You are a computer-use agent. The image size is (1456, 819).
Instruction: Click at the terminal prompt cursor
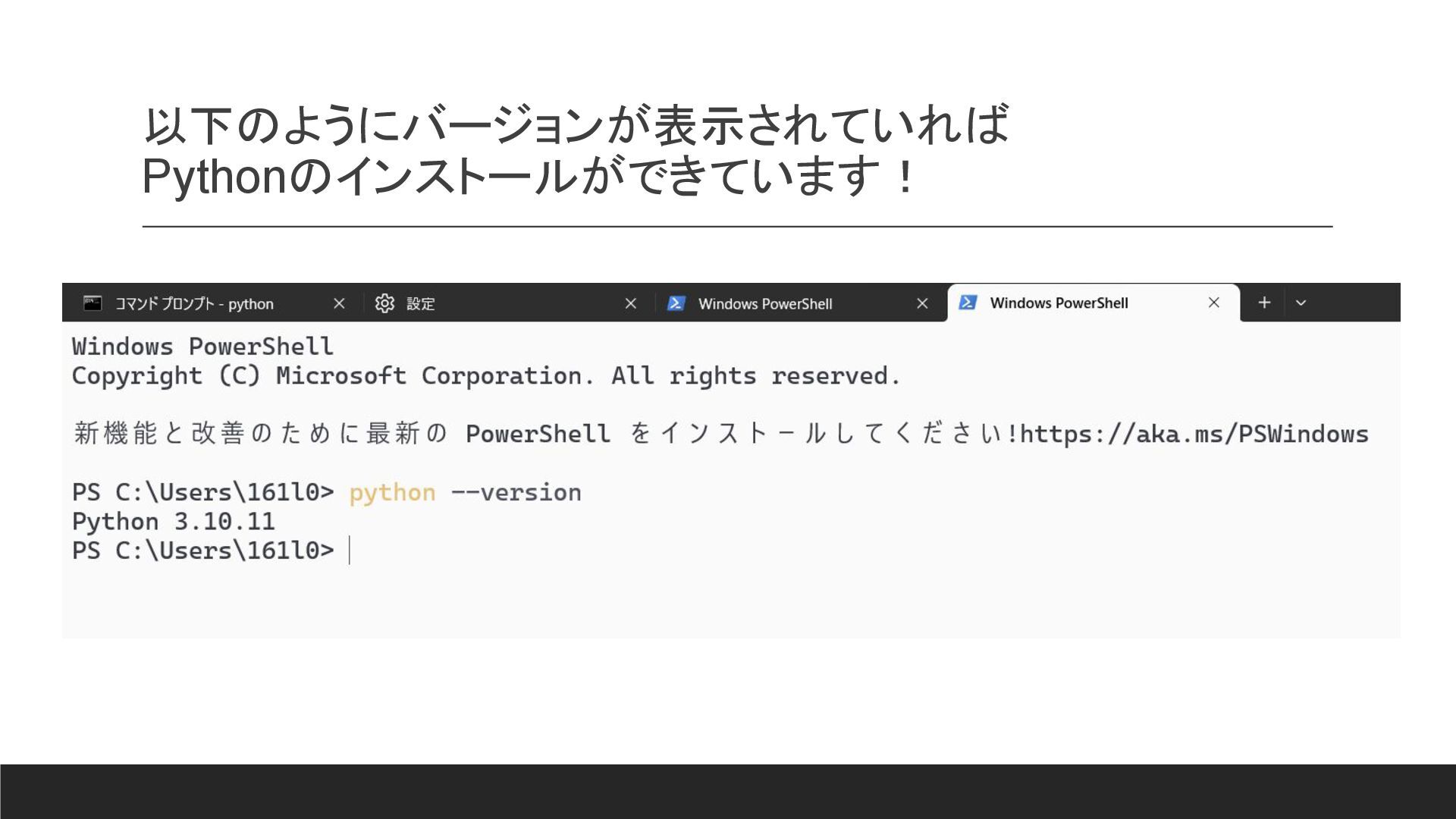tap(350, 551)
